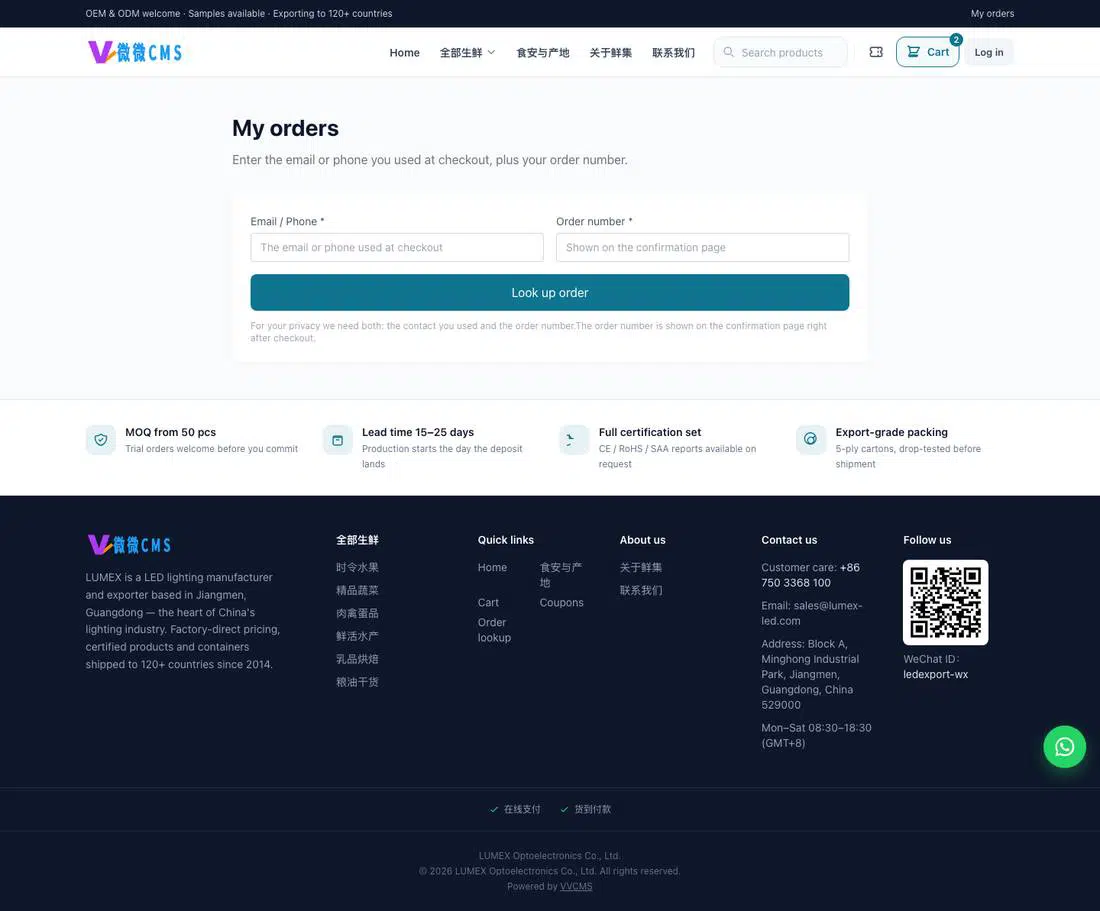Click the shield icon beside MOQ from 50 pcs

point(100,440)
